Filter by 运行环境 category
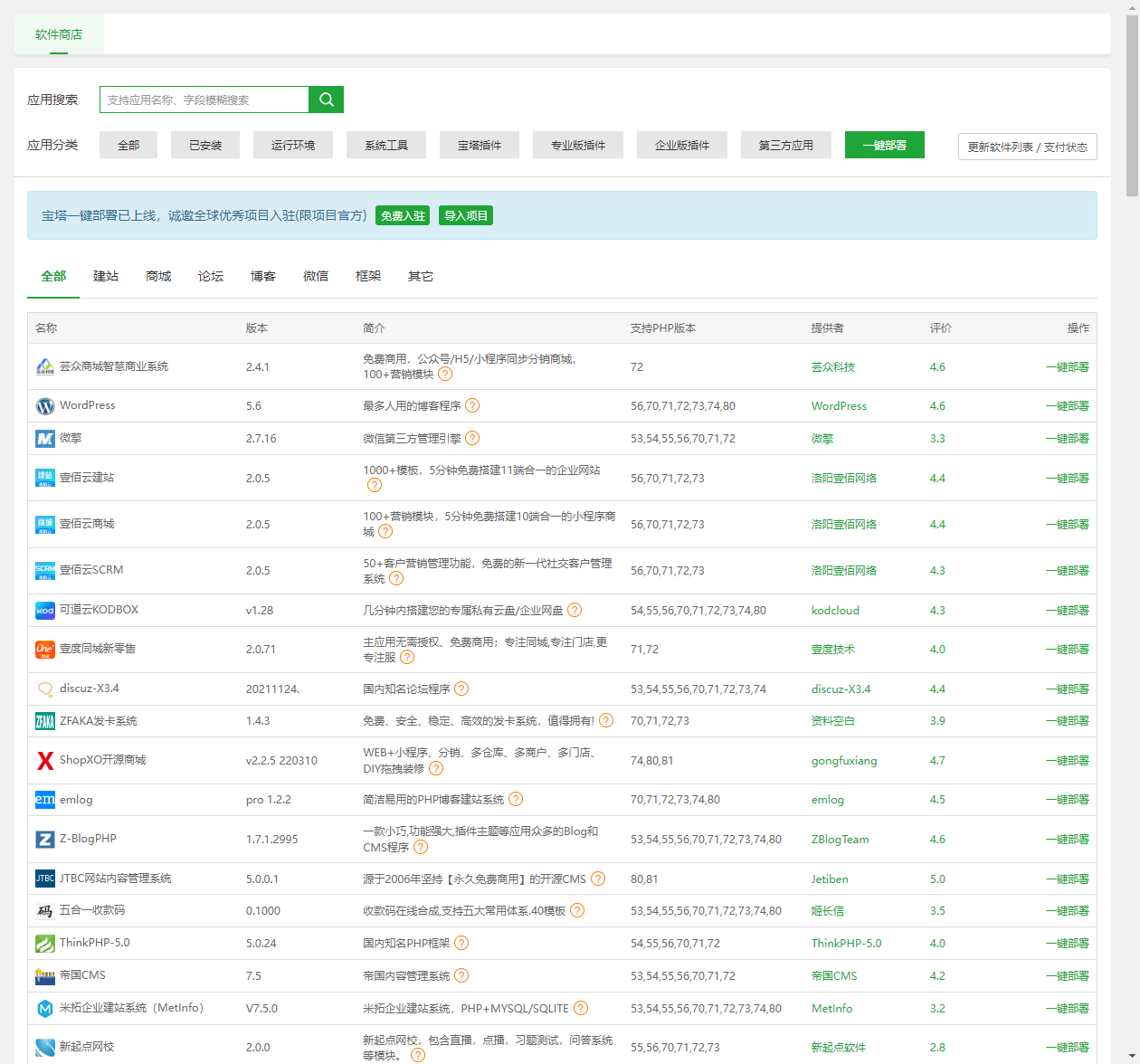Screen dimensions: 1140x1064 click(x=293, y=146)
